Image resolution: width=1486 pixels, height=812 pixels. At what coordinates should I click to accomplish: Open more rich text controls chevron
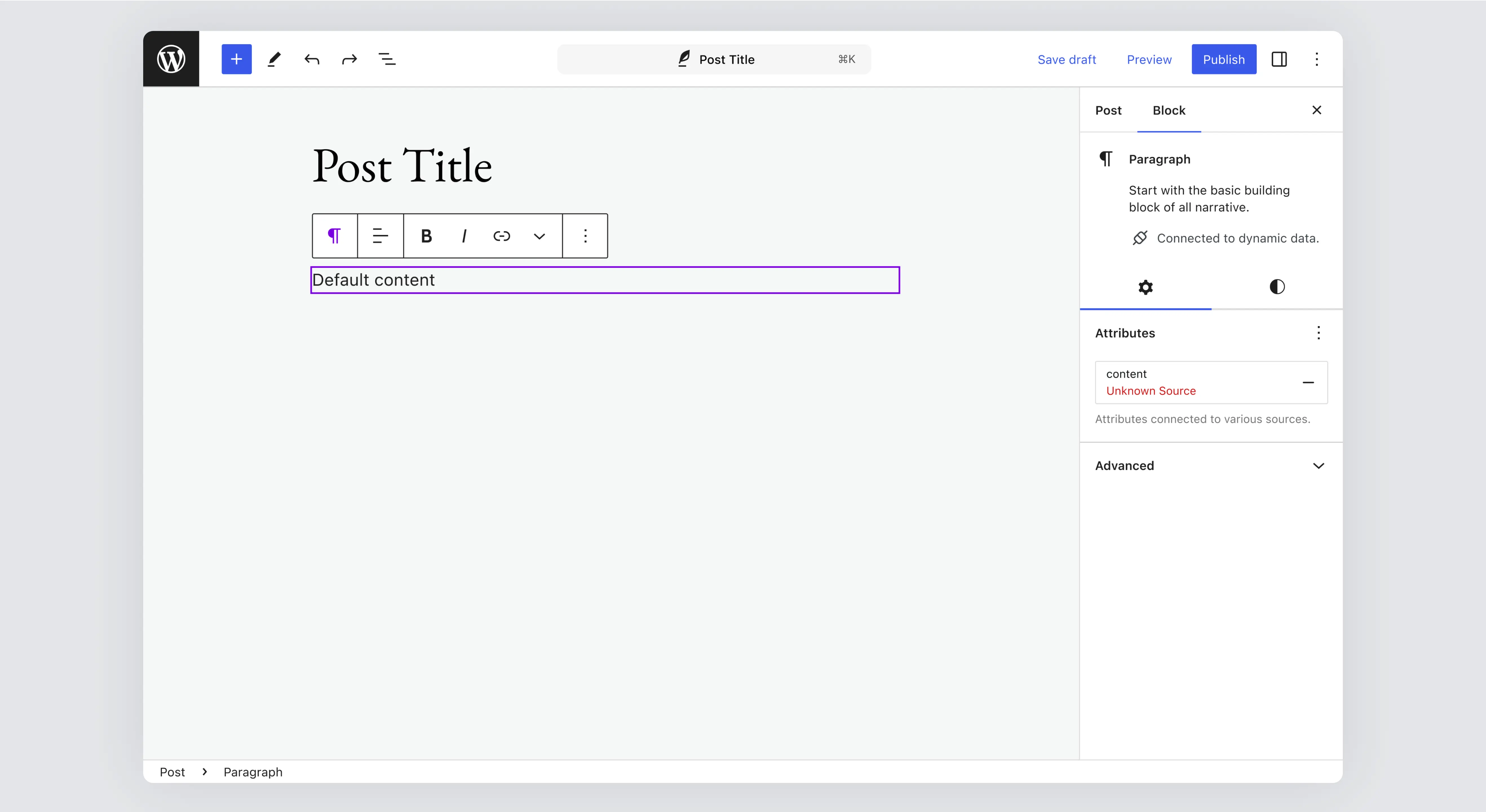(x=539, y=236)
